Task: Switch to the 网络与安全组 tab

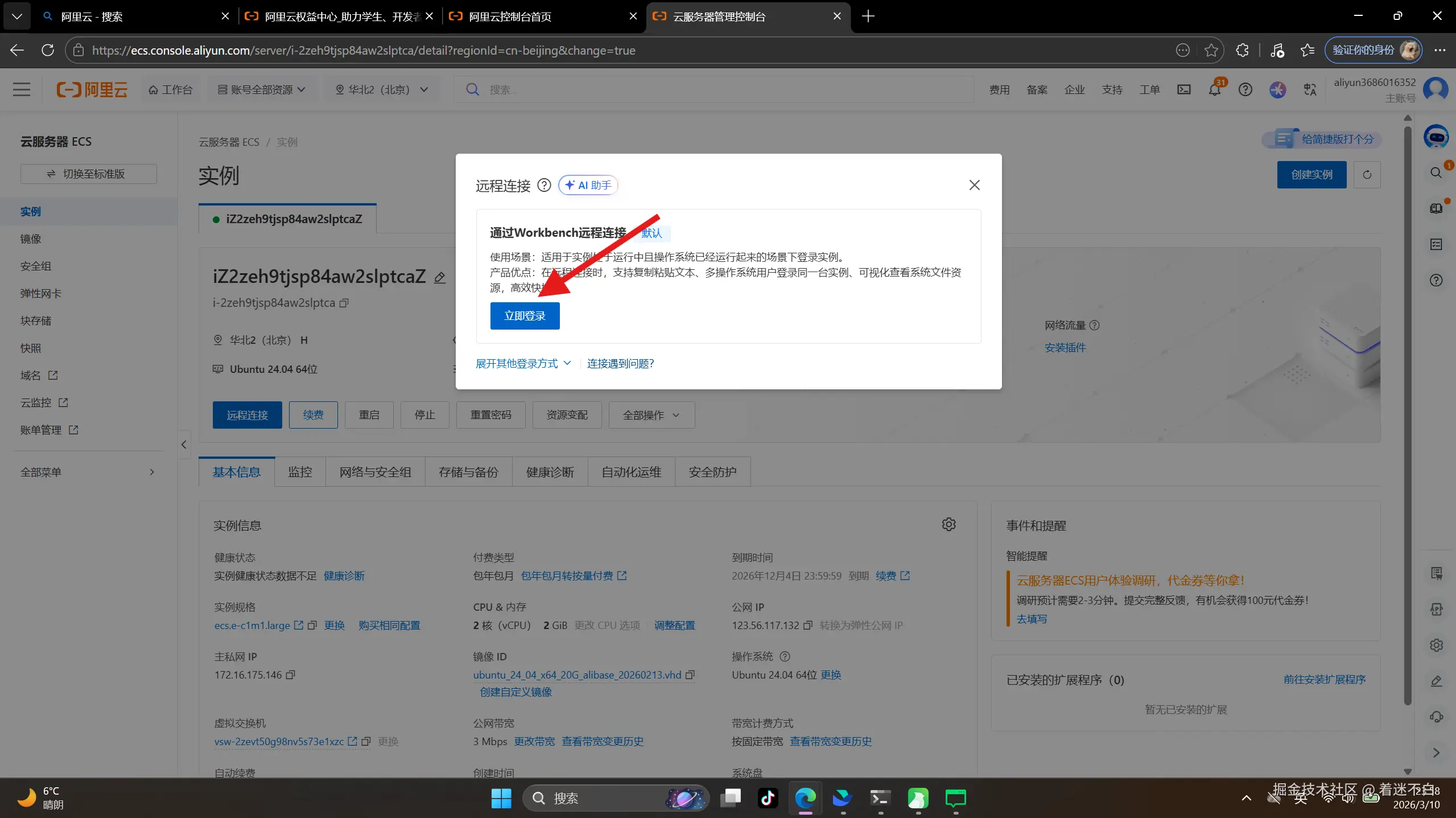Action: (x=375, y=472)
